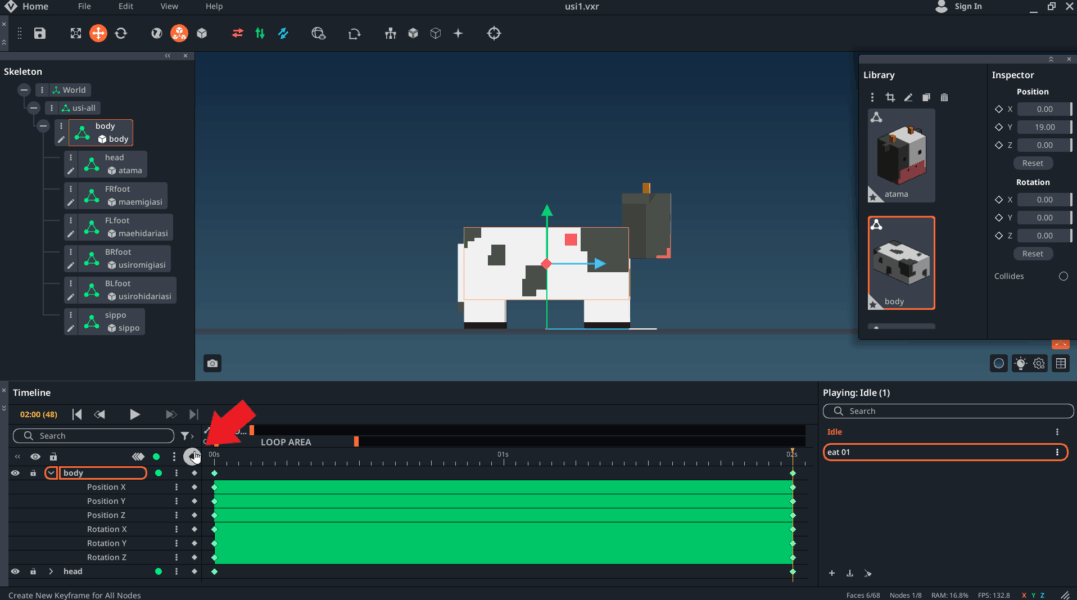Toggle the lock on the head timeline track
1077x600 pixels.
[x=33, y=571]
